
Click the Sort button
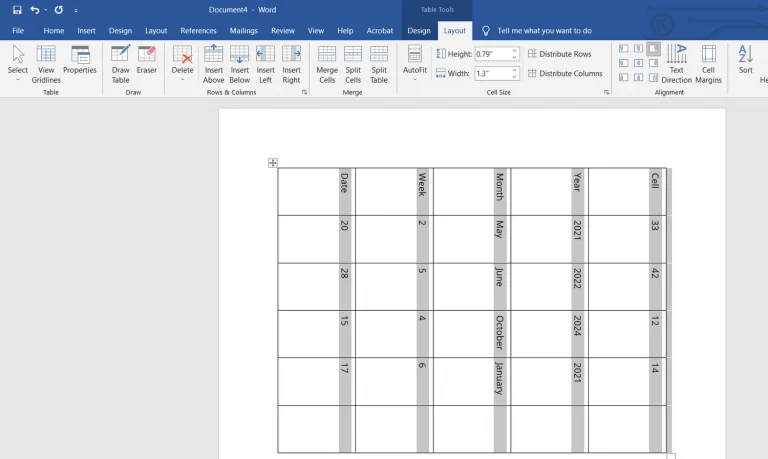(745, 60)
